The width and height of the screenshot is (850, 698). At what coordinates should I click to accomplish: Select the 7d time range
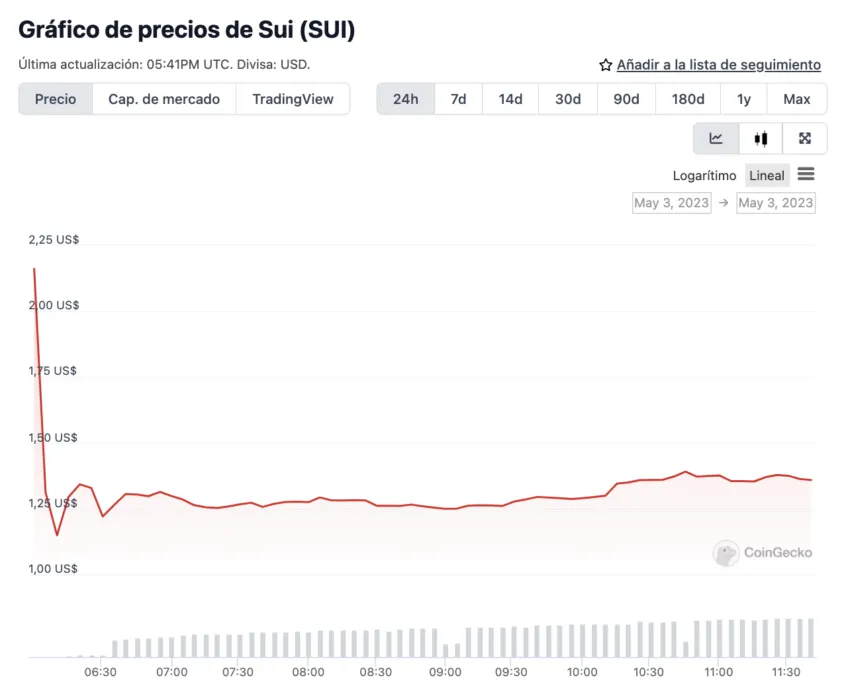[x=458, y=99]
